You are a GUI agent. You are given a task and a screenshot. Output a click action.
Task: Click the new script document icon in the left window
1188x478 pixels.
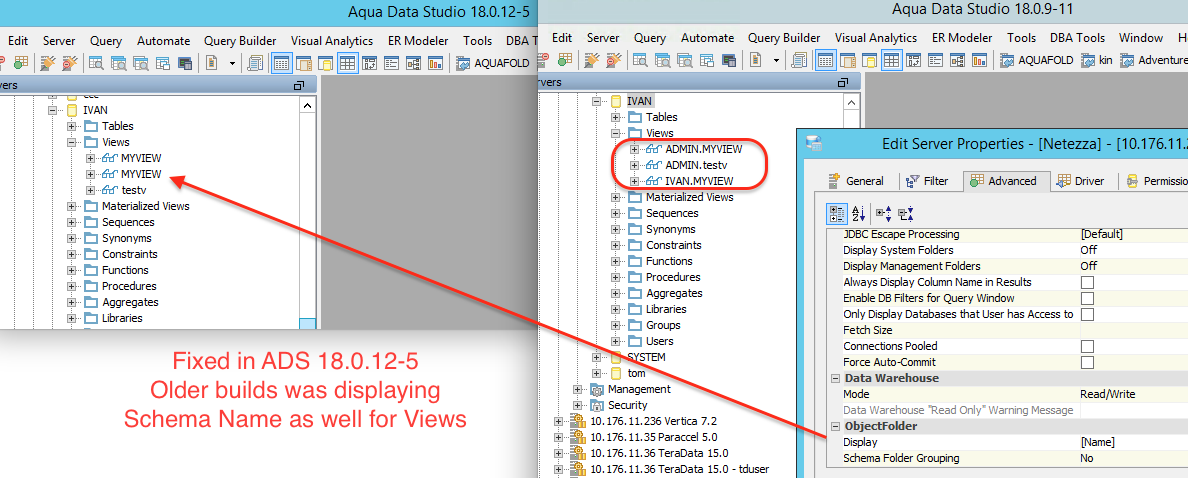[211, 63]
